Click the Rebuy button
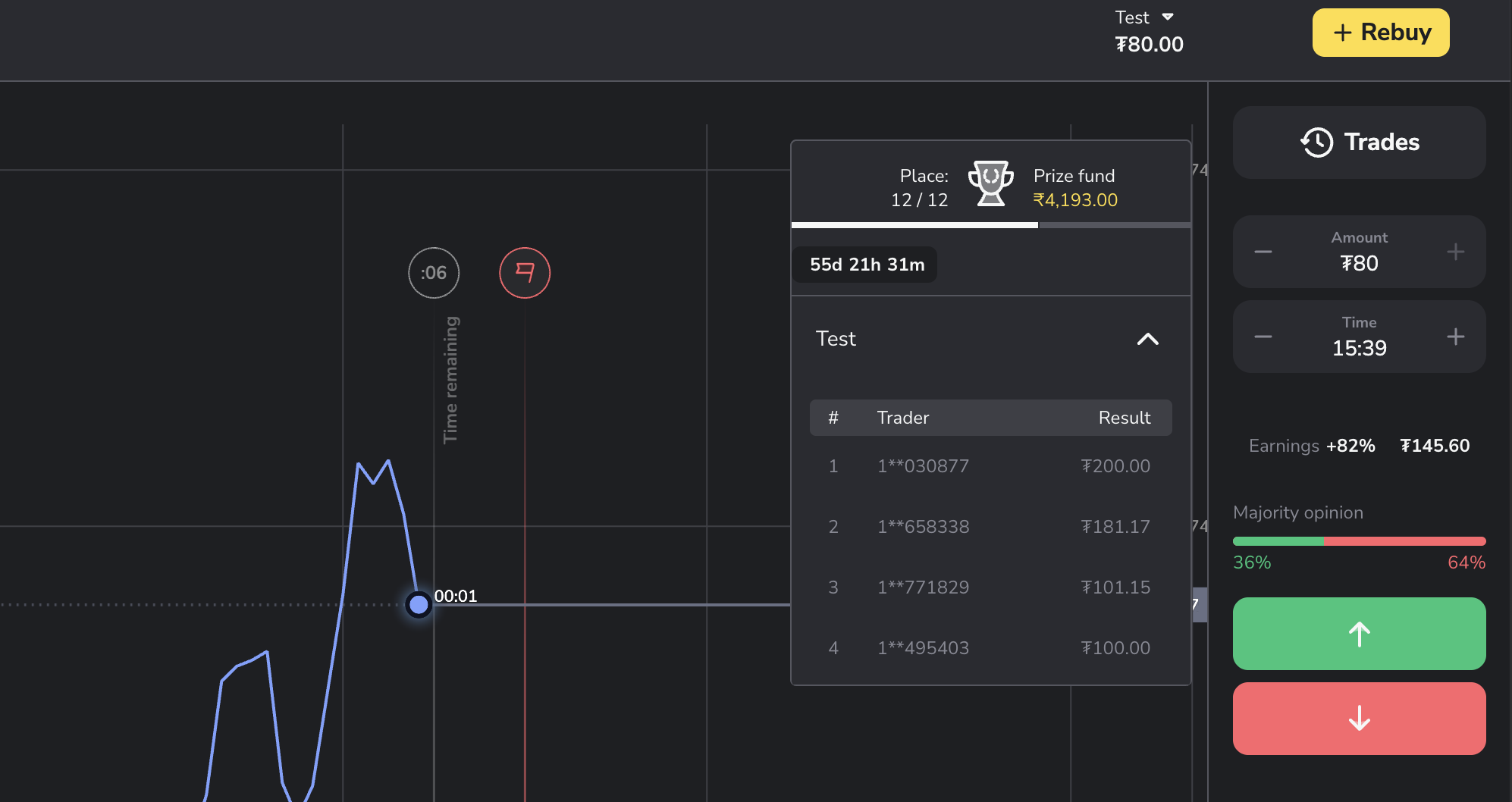Screen dimensions: 1512x802 pos(1381,33)
